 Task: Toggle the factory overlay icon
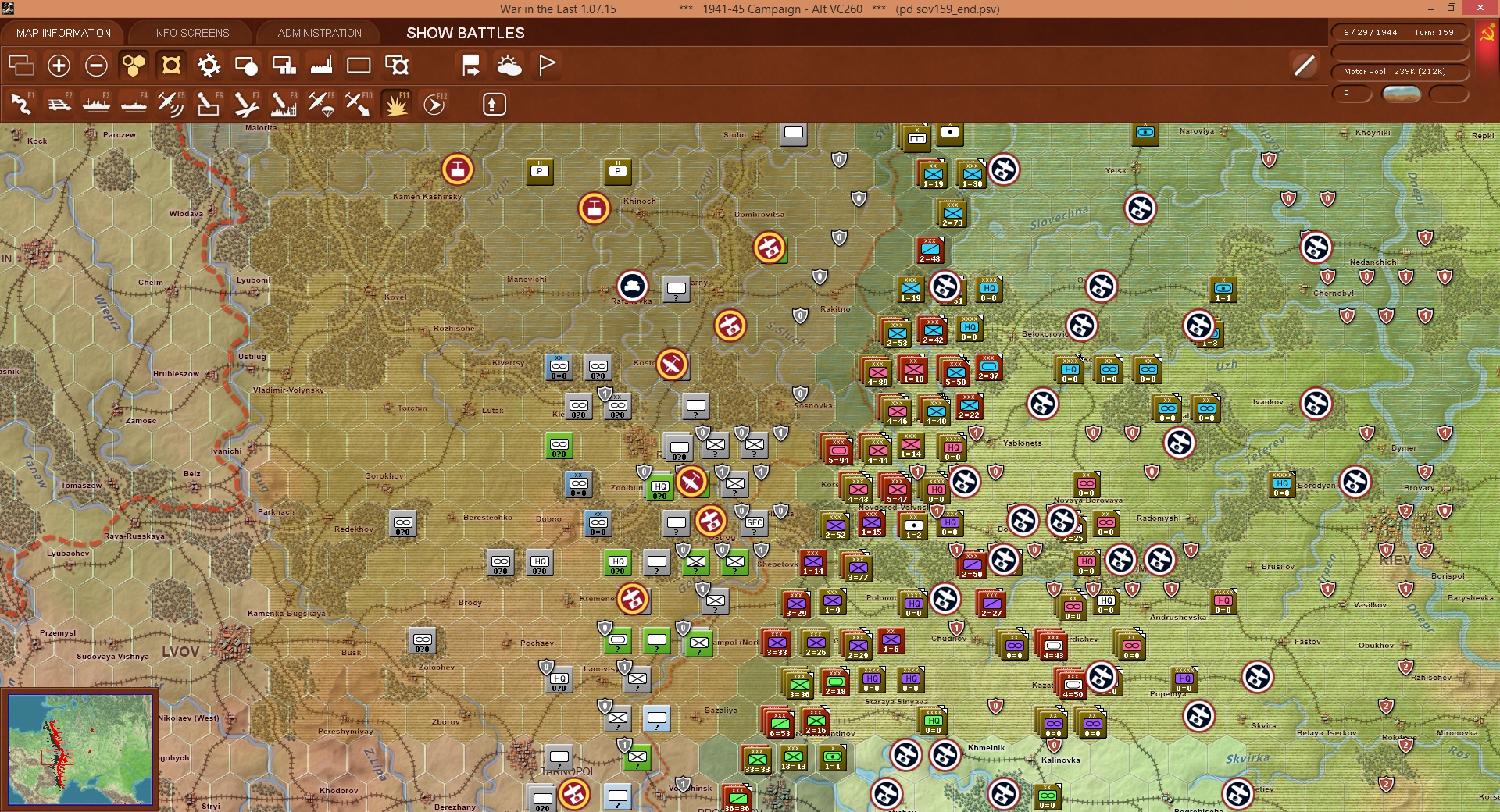pyautogui.click(x=321, y=66)
